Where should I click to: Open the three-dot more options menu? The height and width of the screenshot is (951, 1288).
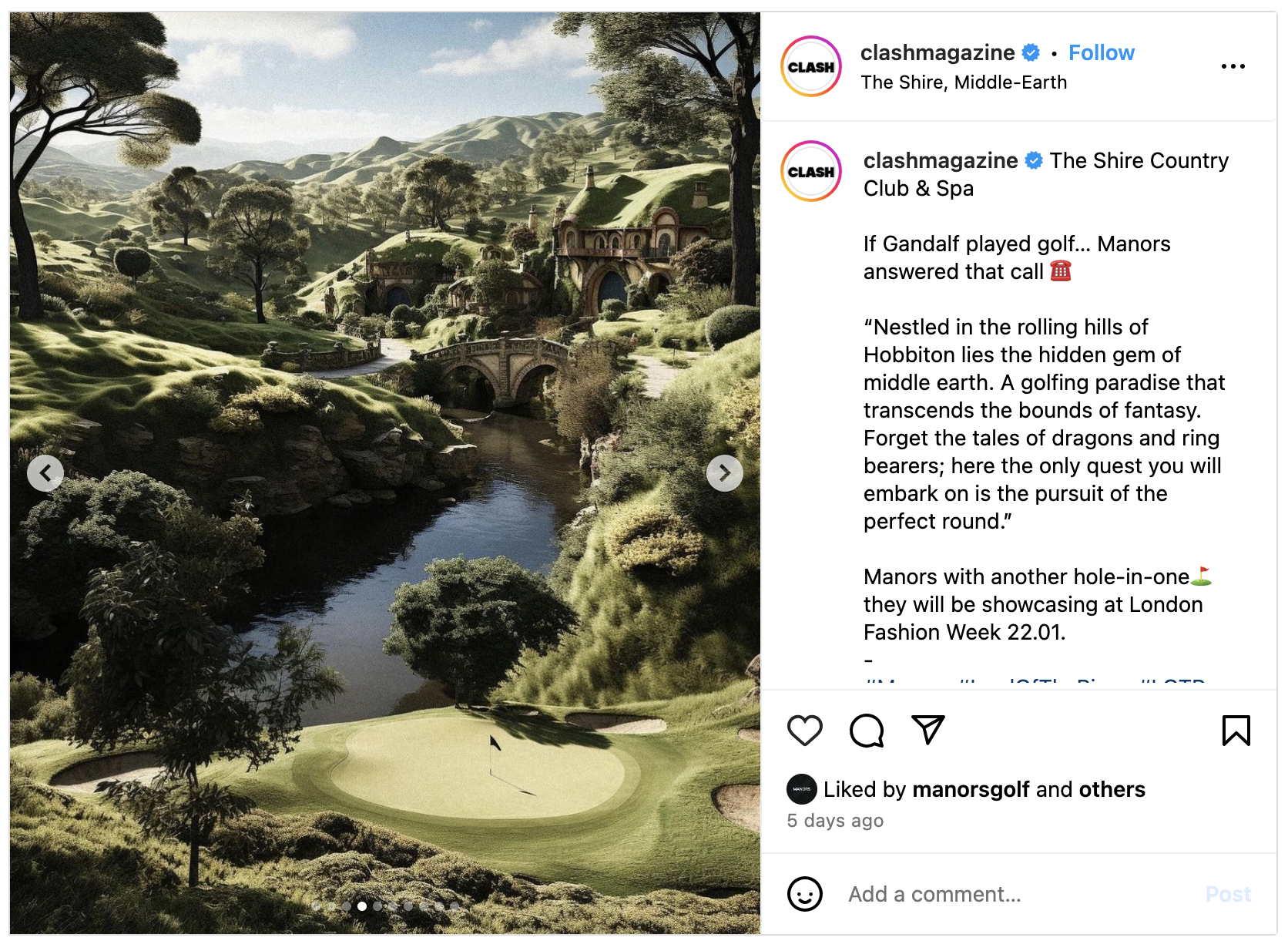point(1233,66)
